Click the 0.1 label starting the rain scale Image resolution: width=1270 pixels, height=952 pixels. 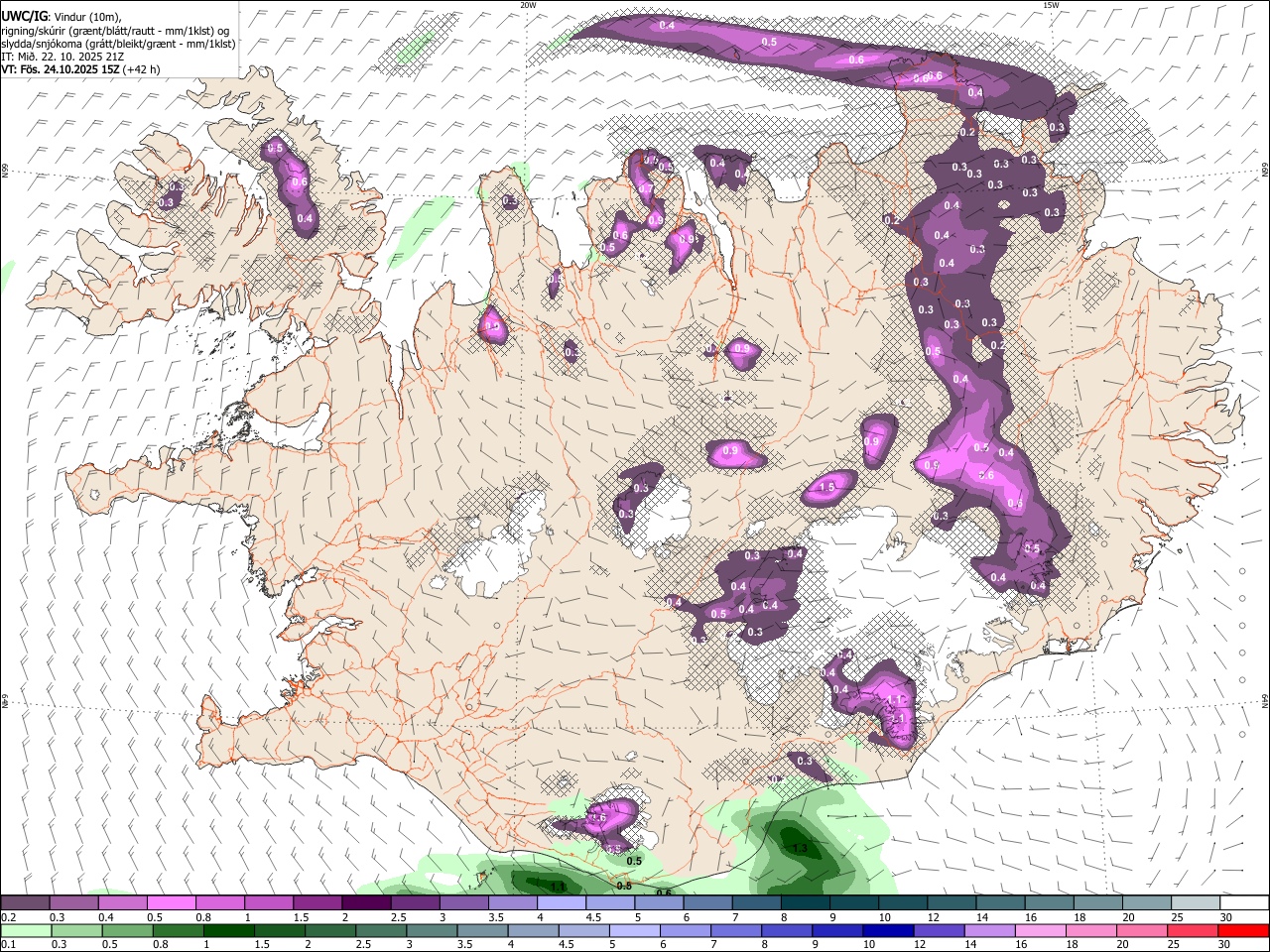click(x=8, y=944)
